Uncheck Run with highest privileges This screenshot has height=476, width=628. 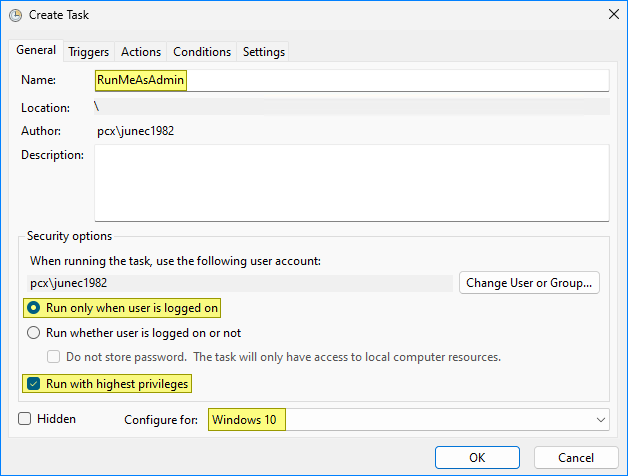click(x=33, y=383)
